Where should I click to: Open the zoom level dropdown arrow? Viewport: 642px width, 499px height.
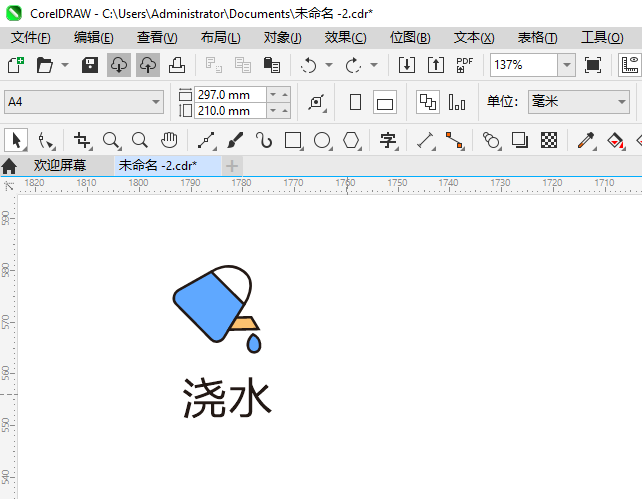click(x=567, y=65)
